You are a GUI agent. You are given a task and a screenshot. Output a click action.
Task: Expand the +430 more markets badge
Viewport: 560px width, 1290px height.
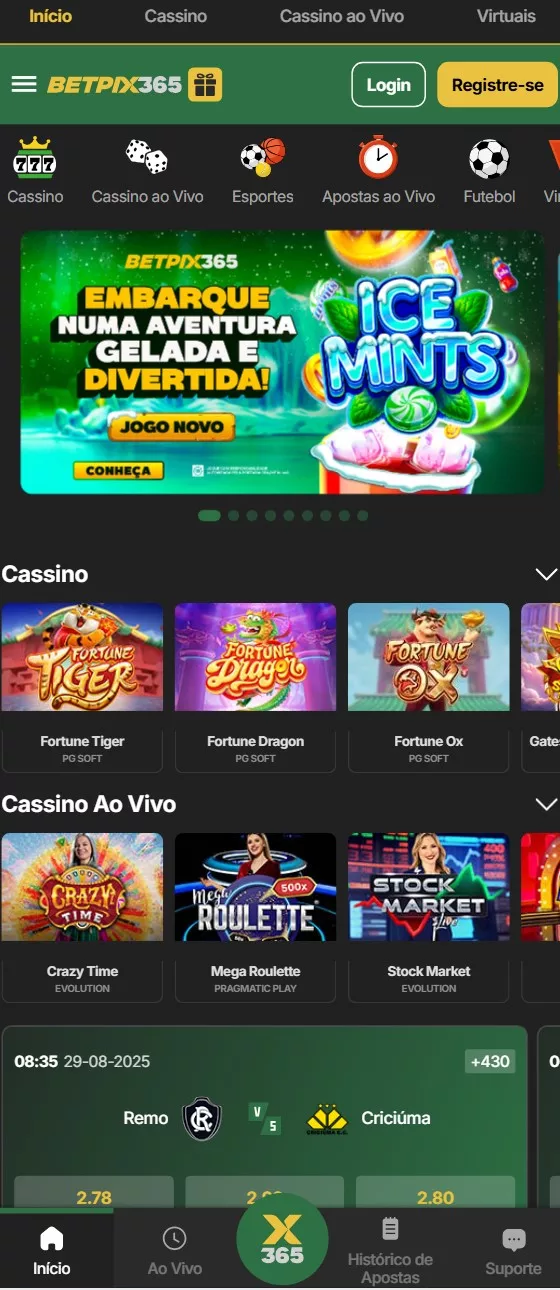click(490, 1061)
